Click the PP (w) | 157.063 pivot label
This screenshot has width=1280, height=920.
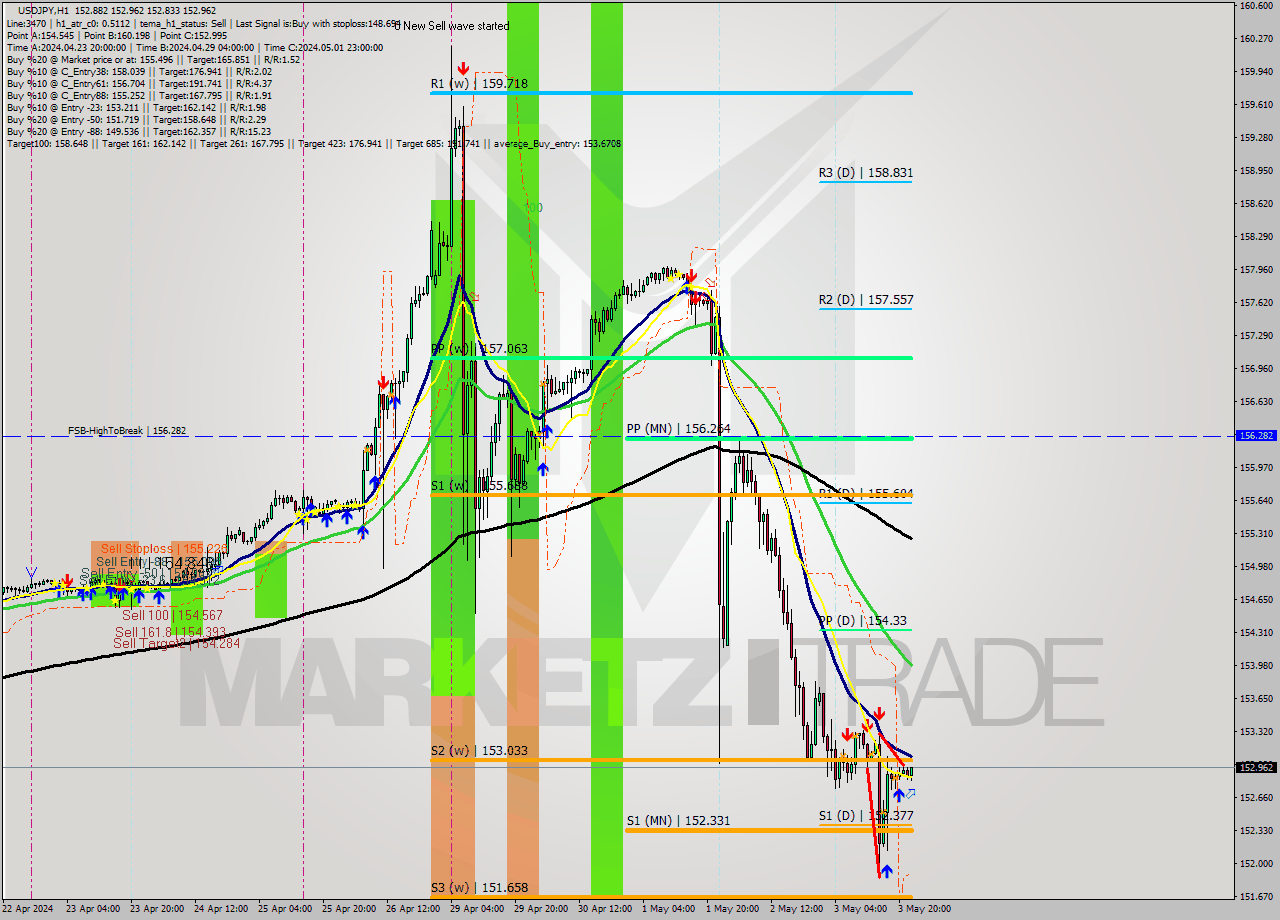click(x=479, y=349)
